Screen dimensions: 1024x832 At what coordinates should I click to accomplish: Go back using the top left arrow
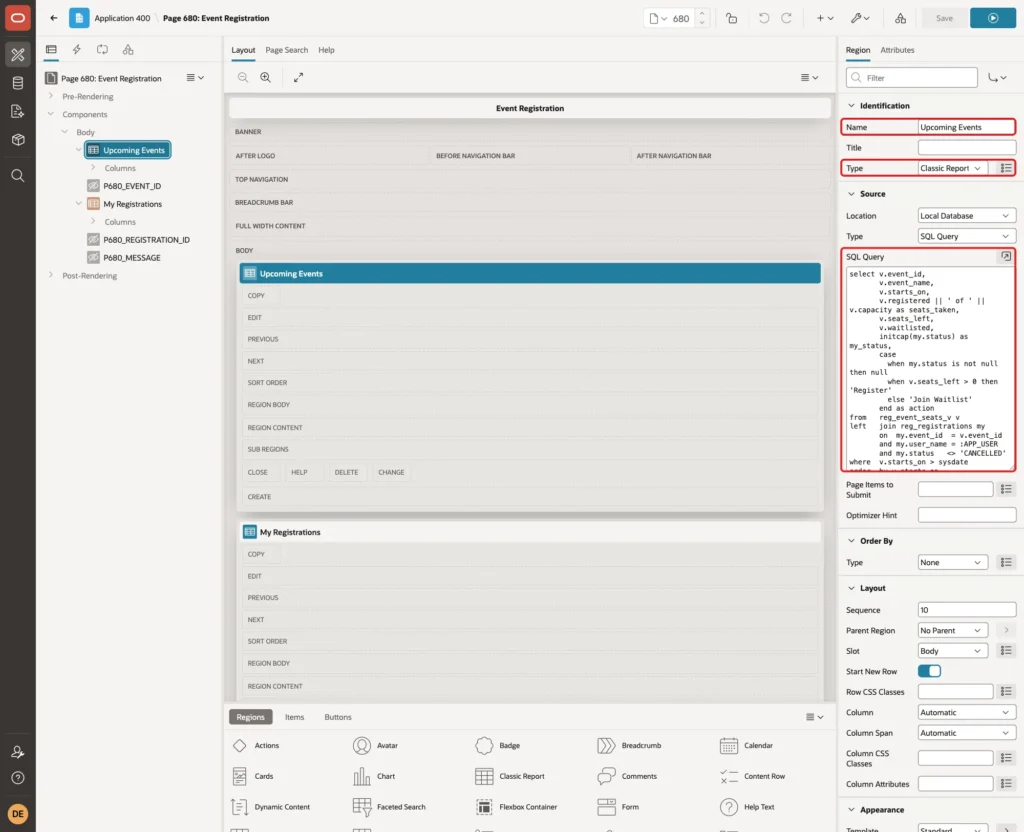tap(54, 18)
